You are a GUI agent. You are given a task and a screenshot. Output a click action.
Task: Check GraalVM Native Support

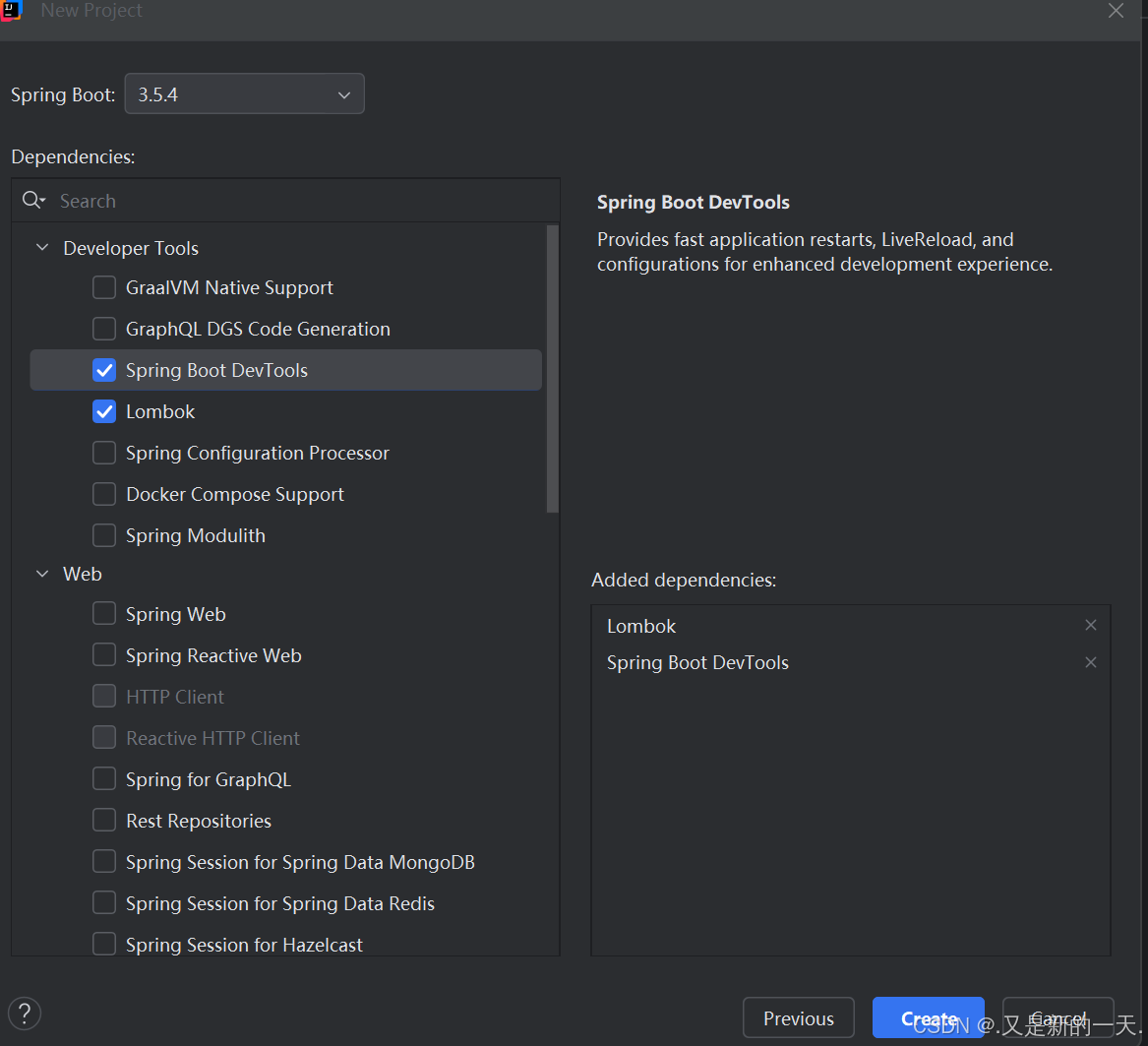[x=104, y=287]
